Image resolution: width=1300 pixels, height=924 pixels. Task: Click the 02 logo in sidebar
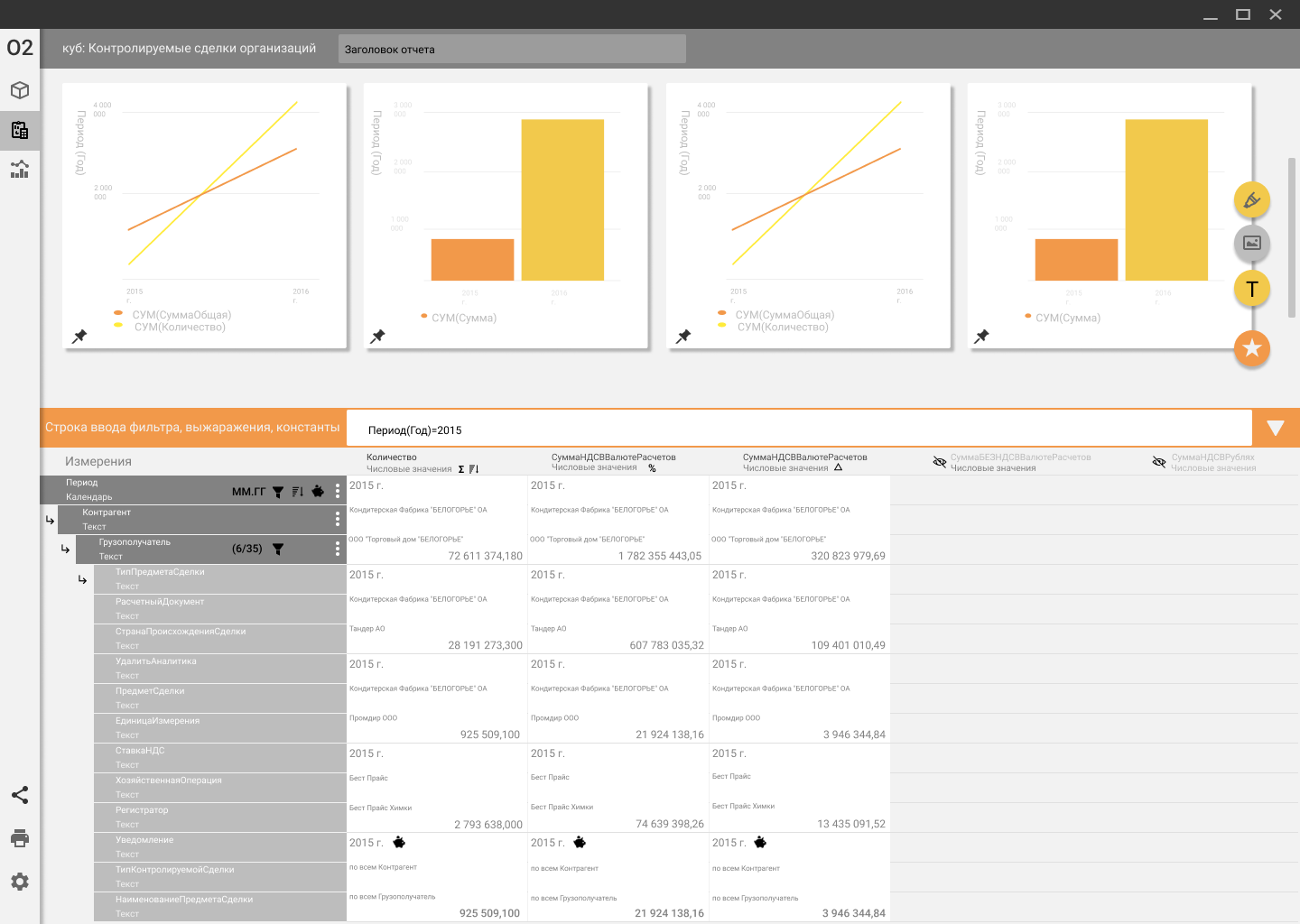coord(20,48)
